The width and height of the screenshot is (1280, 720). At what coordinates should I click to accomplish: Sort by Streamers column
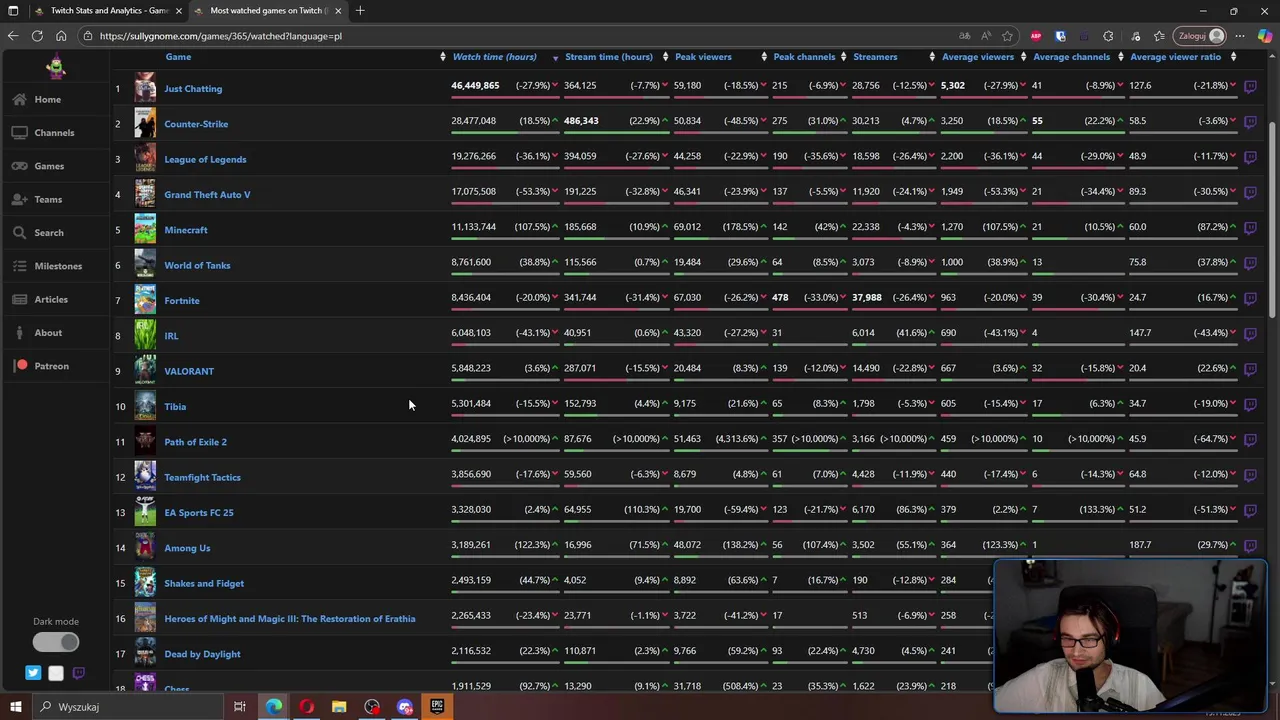click(875, 57)
